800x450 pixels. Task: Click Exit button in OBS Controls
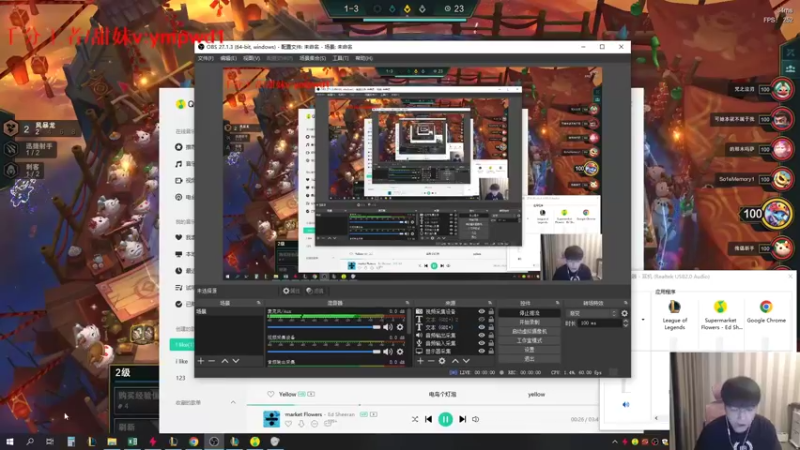[x=529, y=359]
